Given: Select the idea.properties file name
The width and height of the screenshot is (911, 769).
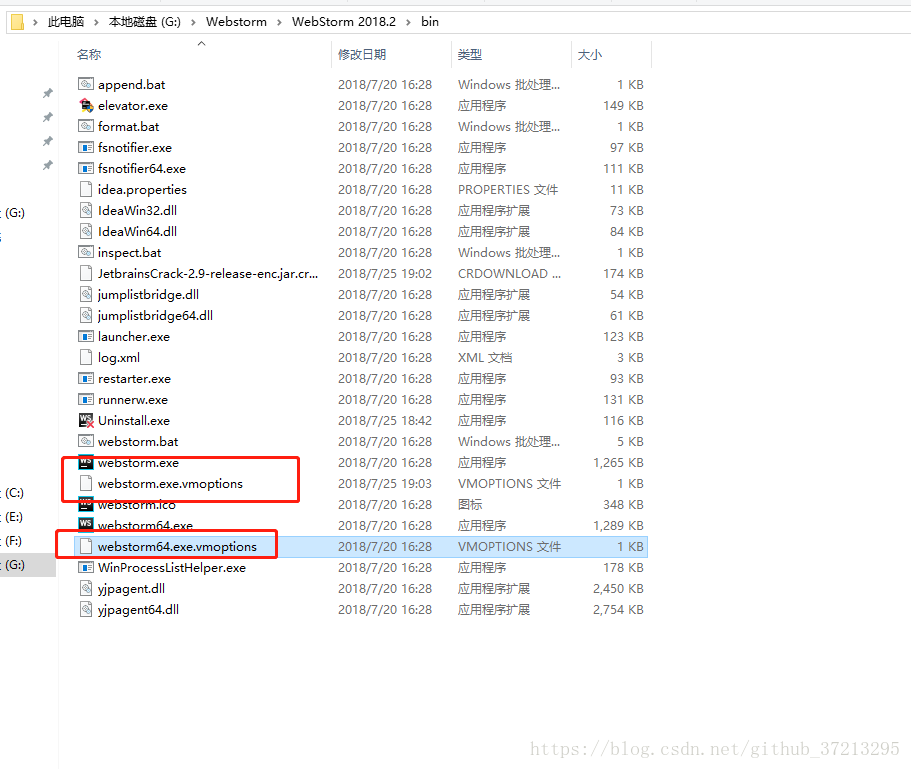Looking at the screenshot, I should pyautogui.click(x=142, y=190).
